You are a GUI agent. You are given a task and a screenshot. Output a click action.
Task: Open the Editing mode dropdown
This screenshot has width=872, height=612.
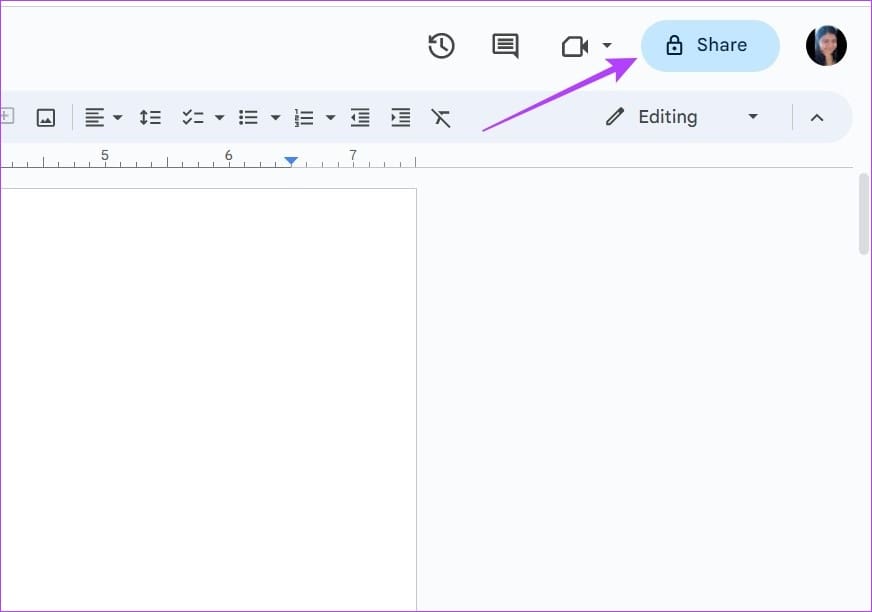click(x=682, y=117)
